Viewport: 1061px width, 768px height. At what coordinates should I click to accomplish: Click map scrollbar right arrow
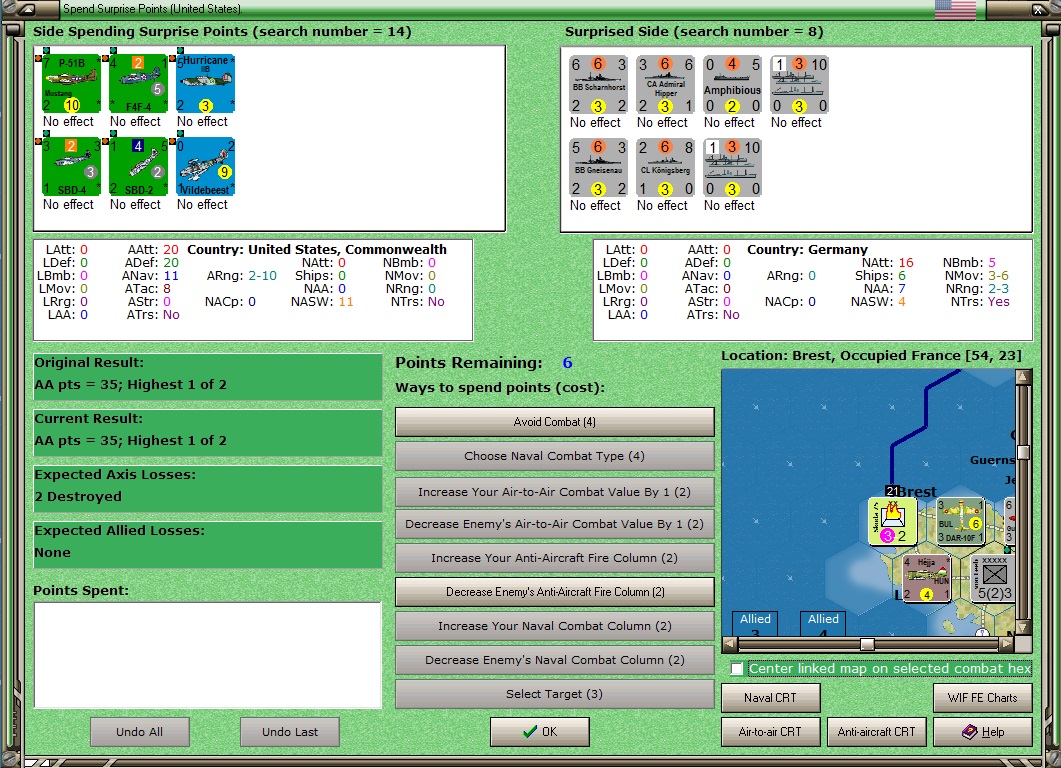1007,645
